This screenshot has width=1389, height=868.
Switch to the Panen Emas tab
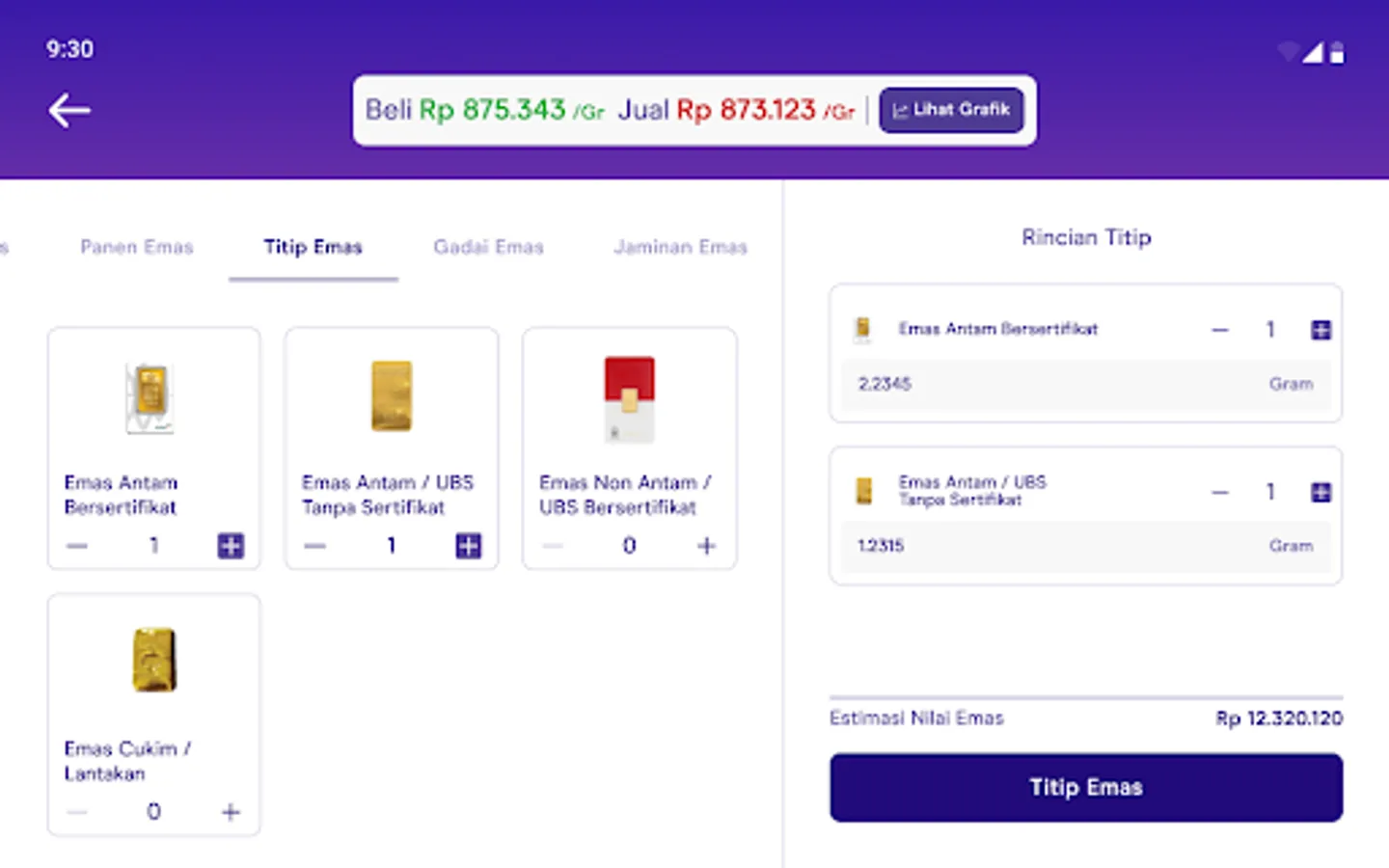tap(137, 247)
